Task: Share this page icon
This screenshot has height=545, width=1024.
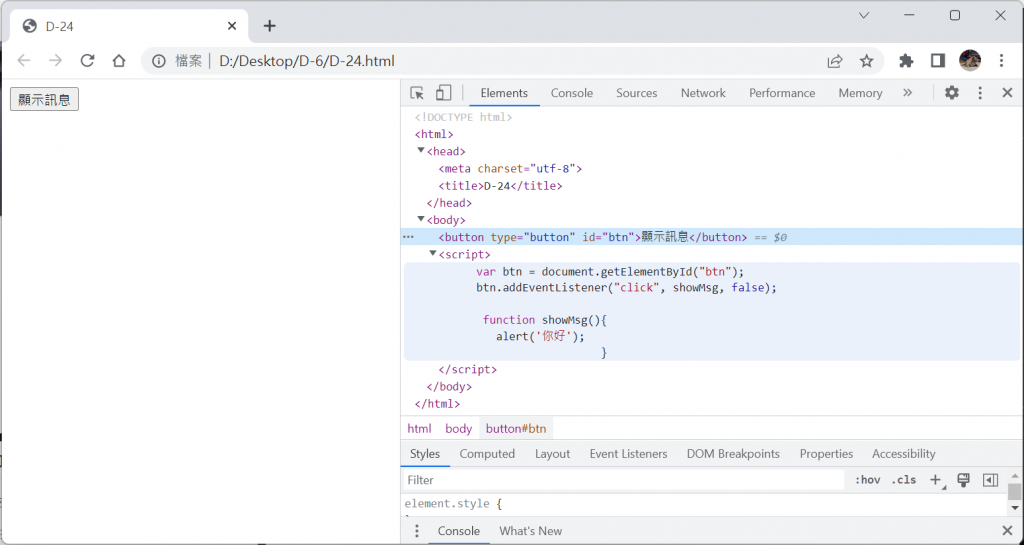Action: pos(835,61)
